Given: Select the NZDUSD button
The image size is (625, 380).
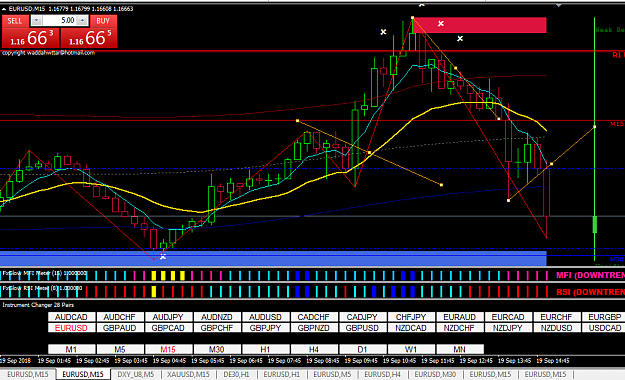Looking at the screenshot, I should pos(556,328).
